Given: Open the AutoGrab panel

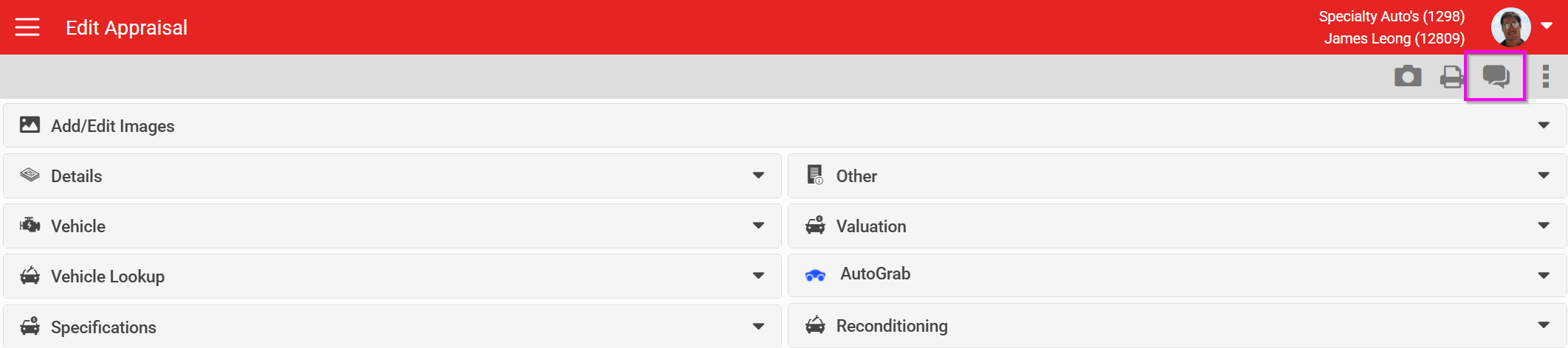Looking at the screenshot, I should coord(1177,276).
